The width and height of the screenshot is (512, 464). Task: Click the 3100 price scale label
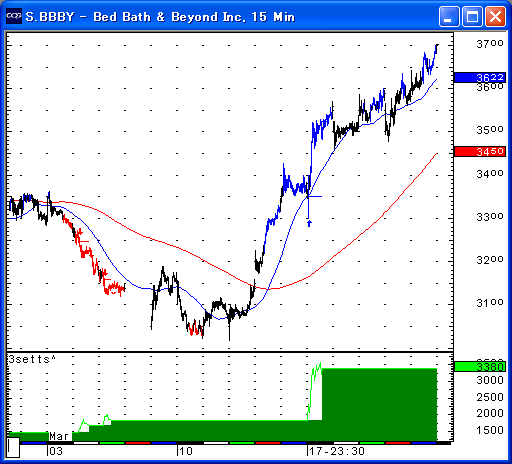click(x=490, y=303)
